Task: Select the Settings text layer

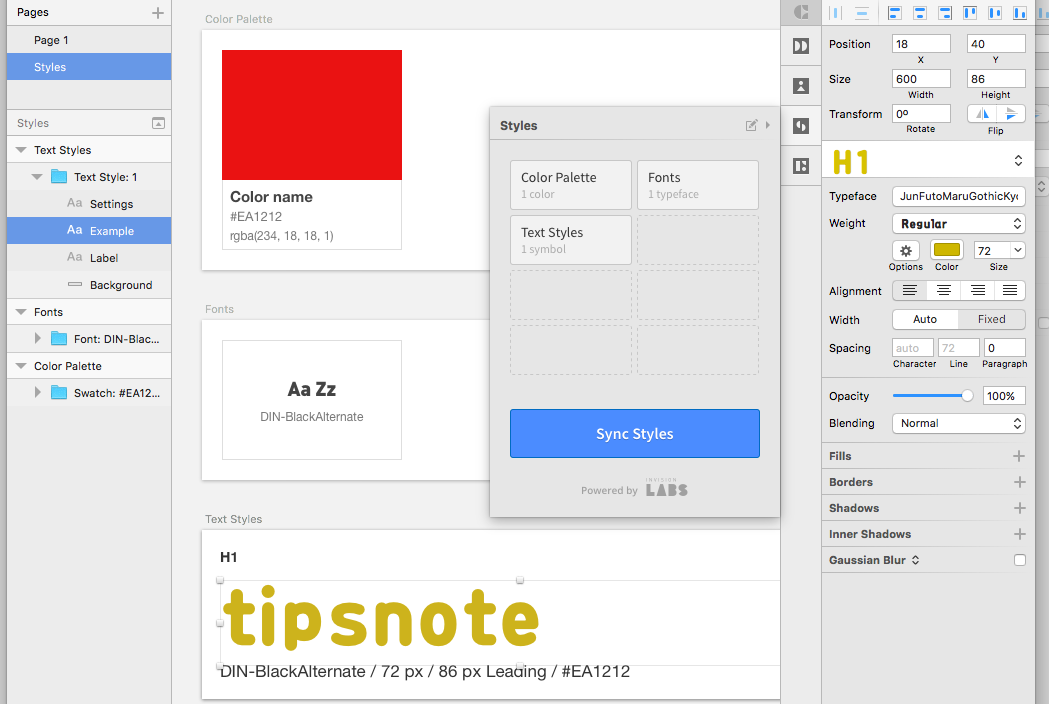Action: tap(89, 203)
